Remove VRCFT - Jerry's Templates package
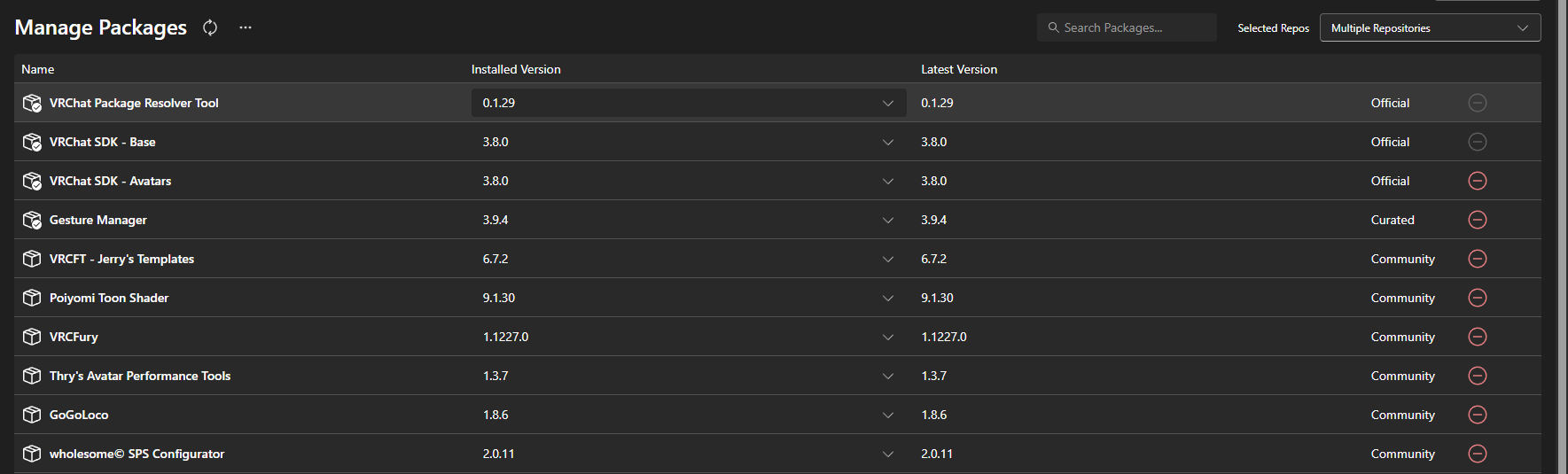Image resolution: width=1568 pixels, height=474 pixels. pyautogui.click(x=1478, y=259)
